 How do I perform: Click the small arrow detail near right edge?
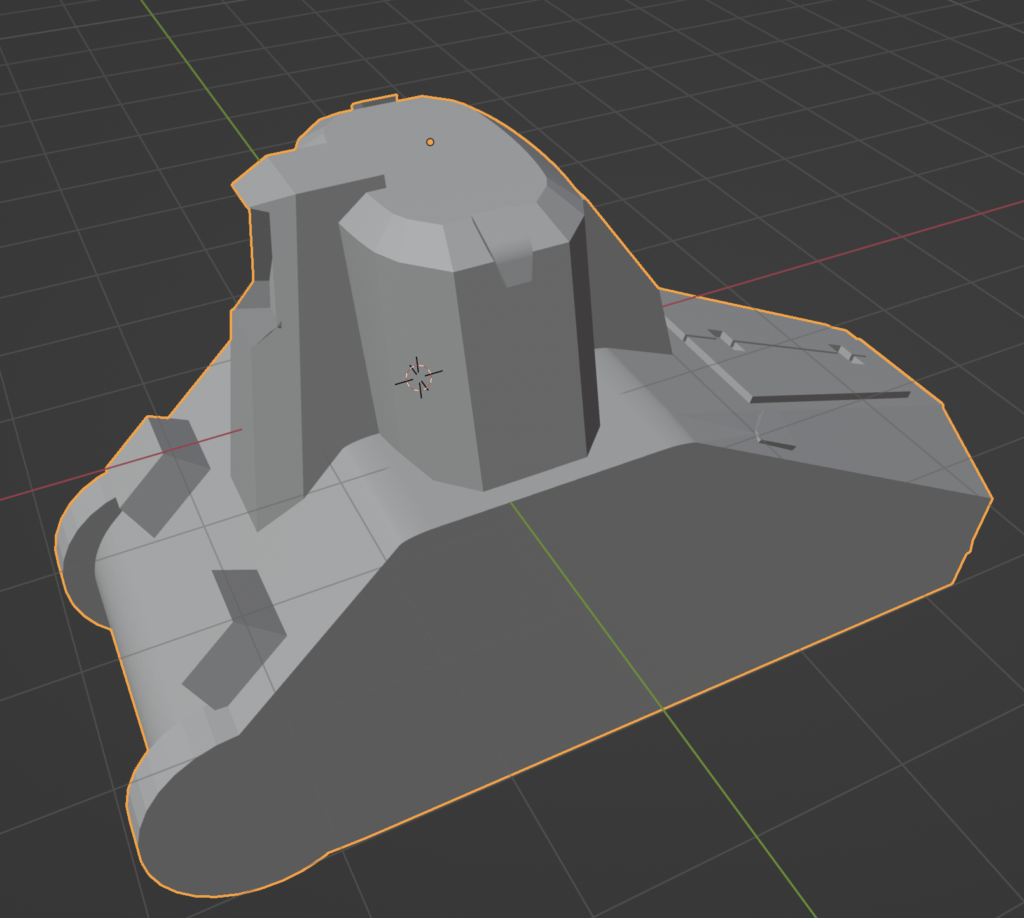[x=847, y=352]
